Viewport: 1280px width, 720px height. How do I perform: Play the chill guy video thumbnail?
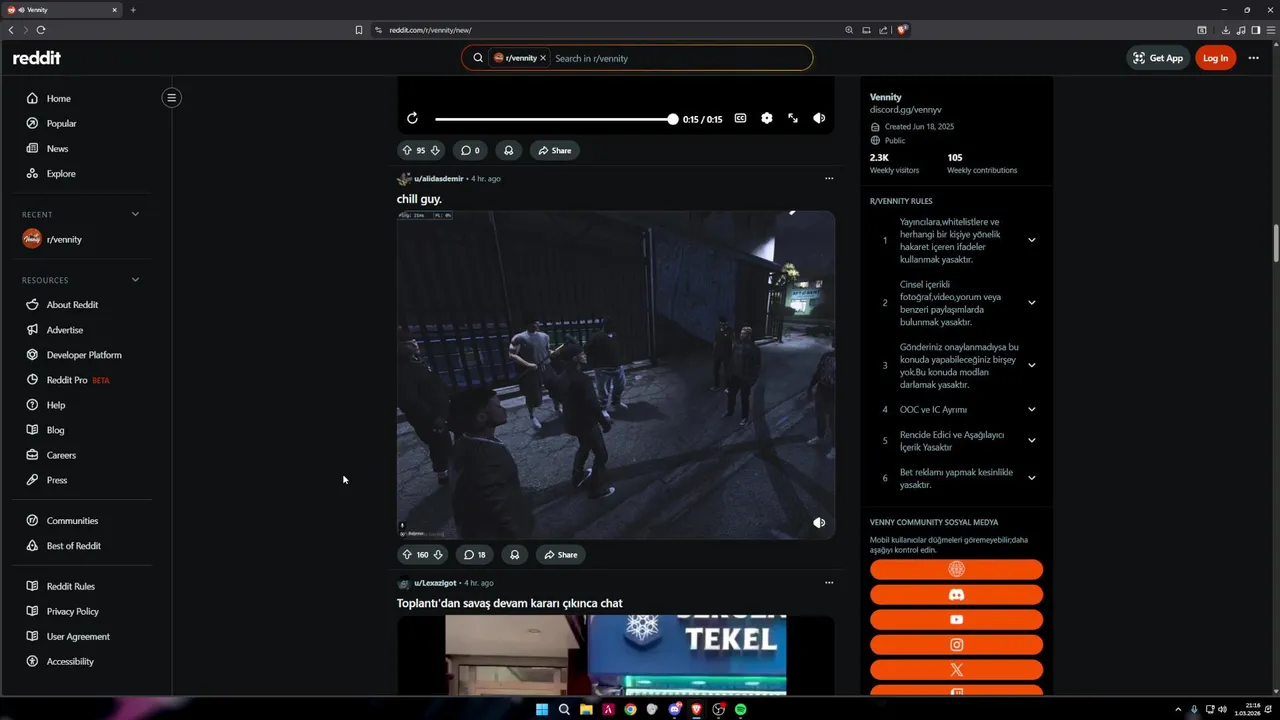tap(616, 375)
